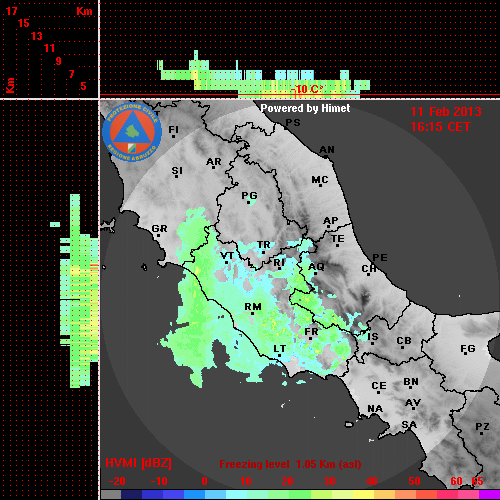
Task: Click the PZ city label
Action: (x=482, y=426)
